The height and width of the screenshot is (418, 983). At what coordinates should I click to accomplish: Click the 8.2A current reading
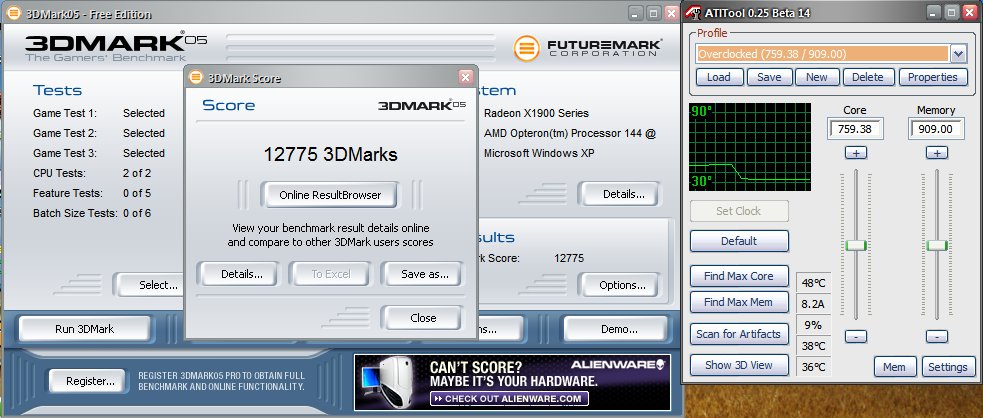(x=813, y=305)
